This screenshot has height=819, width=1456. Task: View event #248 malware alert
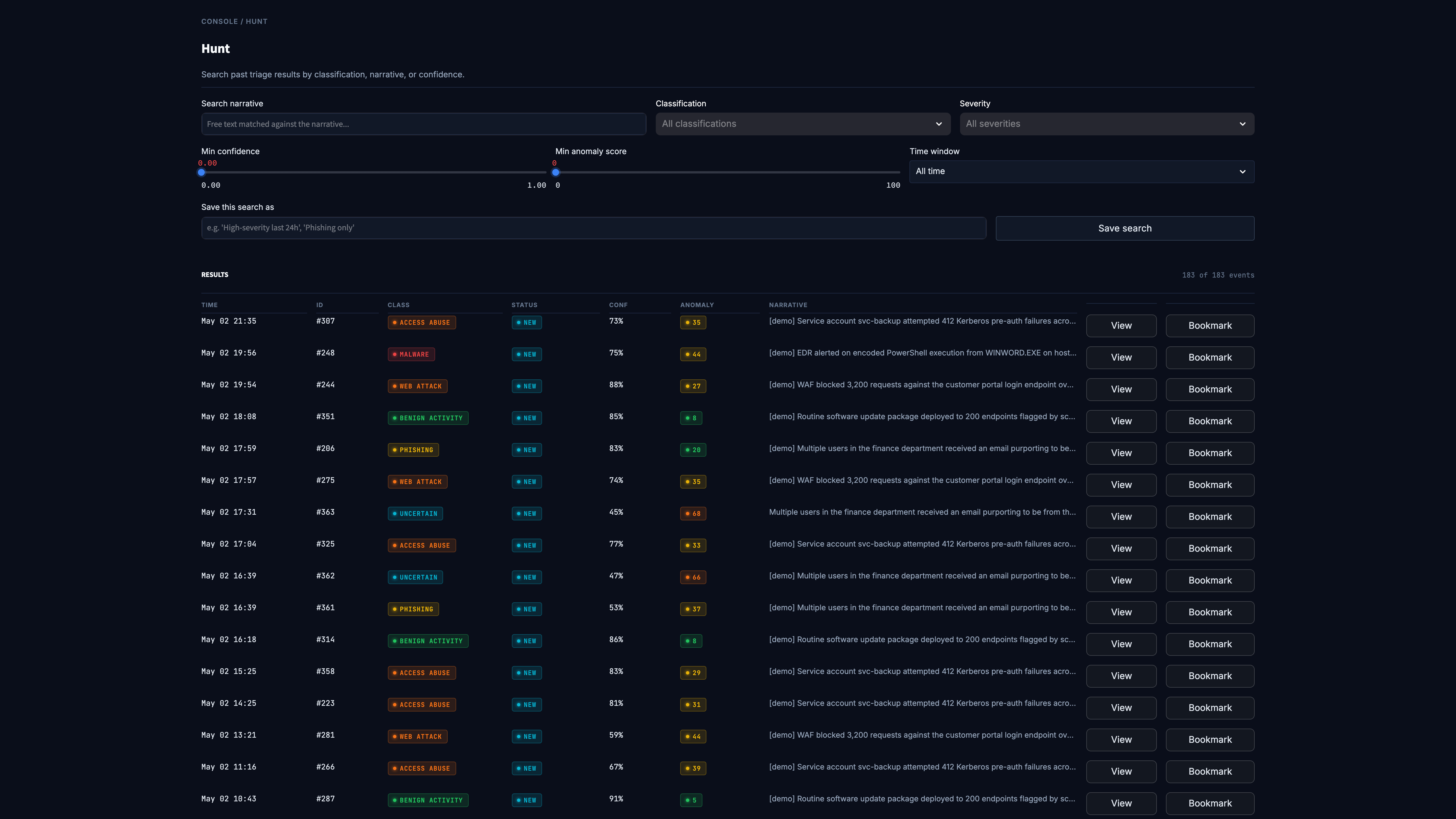[1121, 358]
